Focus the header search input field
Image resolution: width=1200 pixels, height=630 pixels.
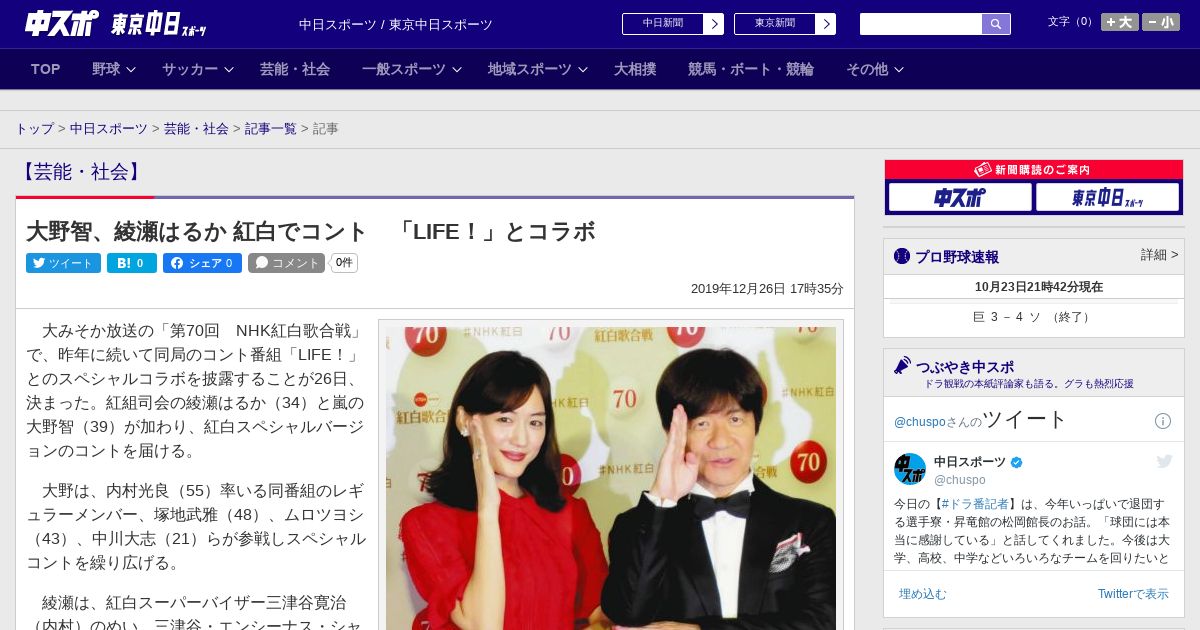[x=921, y=24]
